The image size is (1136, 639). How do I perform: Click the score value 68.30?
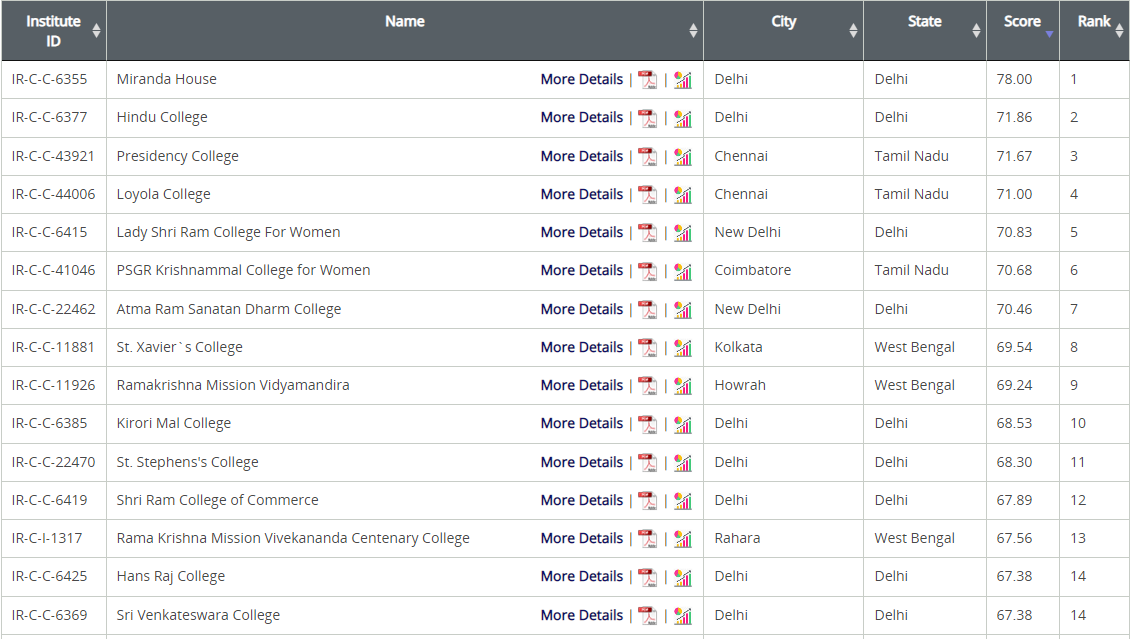coord(1014,462)
